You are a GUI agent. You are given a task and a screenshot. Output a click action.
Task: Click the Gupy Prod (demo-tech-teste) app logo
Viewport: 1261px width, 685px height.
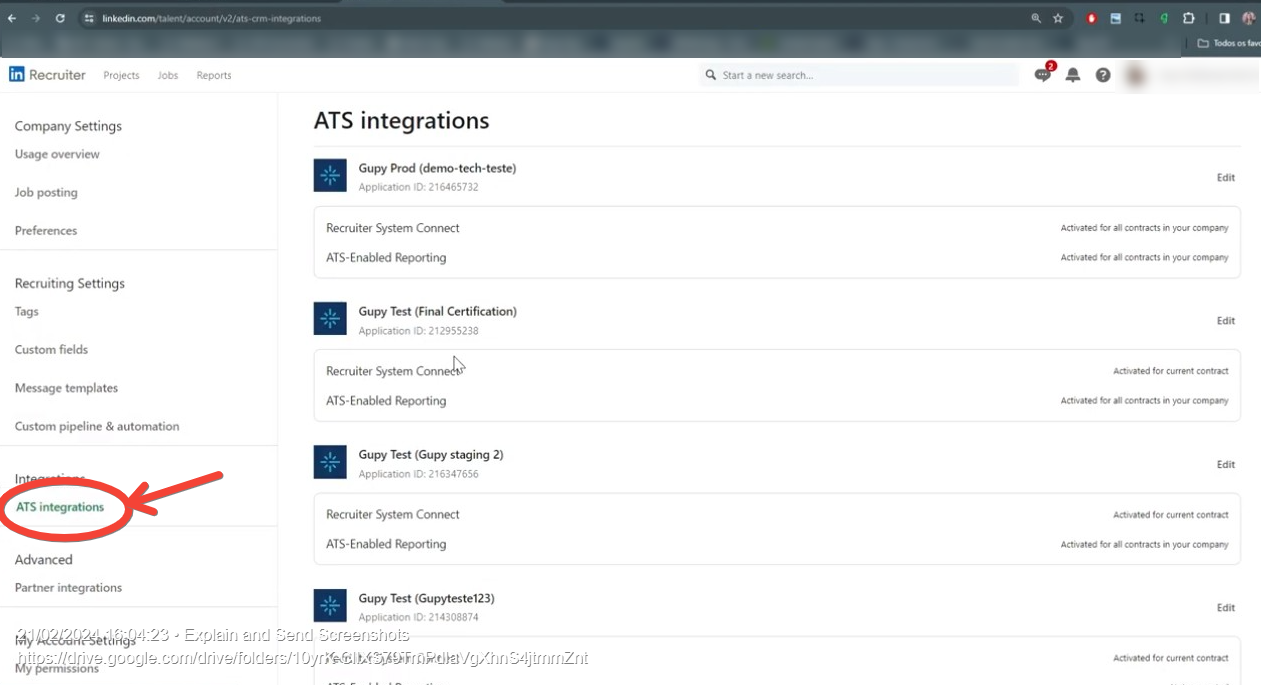(x=330, y=175)
